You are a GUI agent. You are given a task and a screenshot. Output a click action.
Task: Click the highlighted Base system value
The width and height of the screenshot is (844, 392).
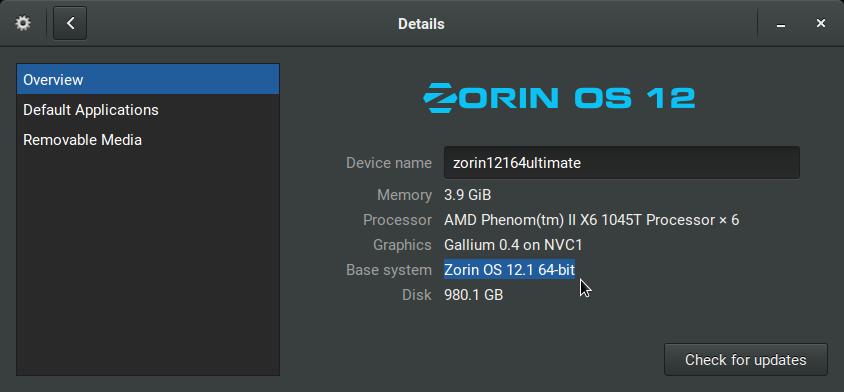tap(509, 270)
